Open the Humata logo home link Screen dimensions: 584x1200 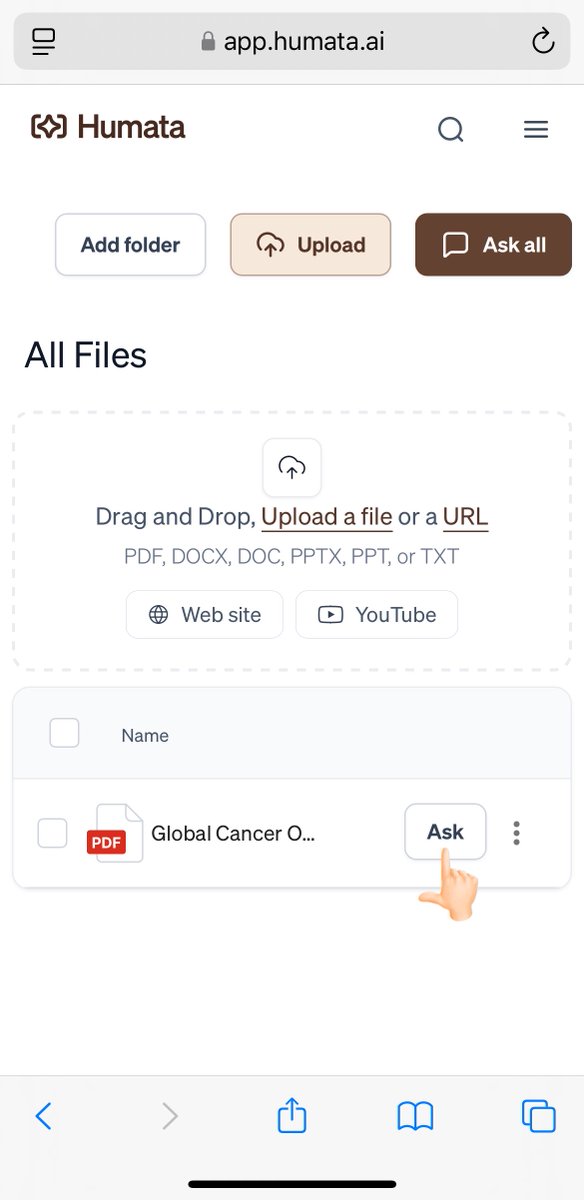coord(108,127)
